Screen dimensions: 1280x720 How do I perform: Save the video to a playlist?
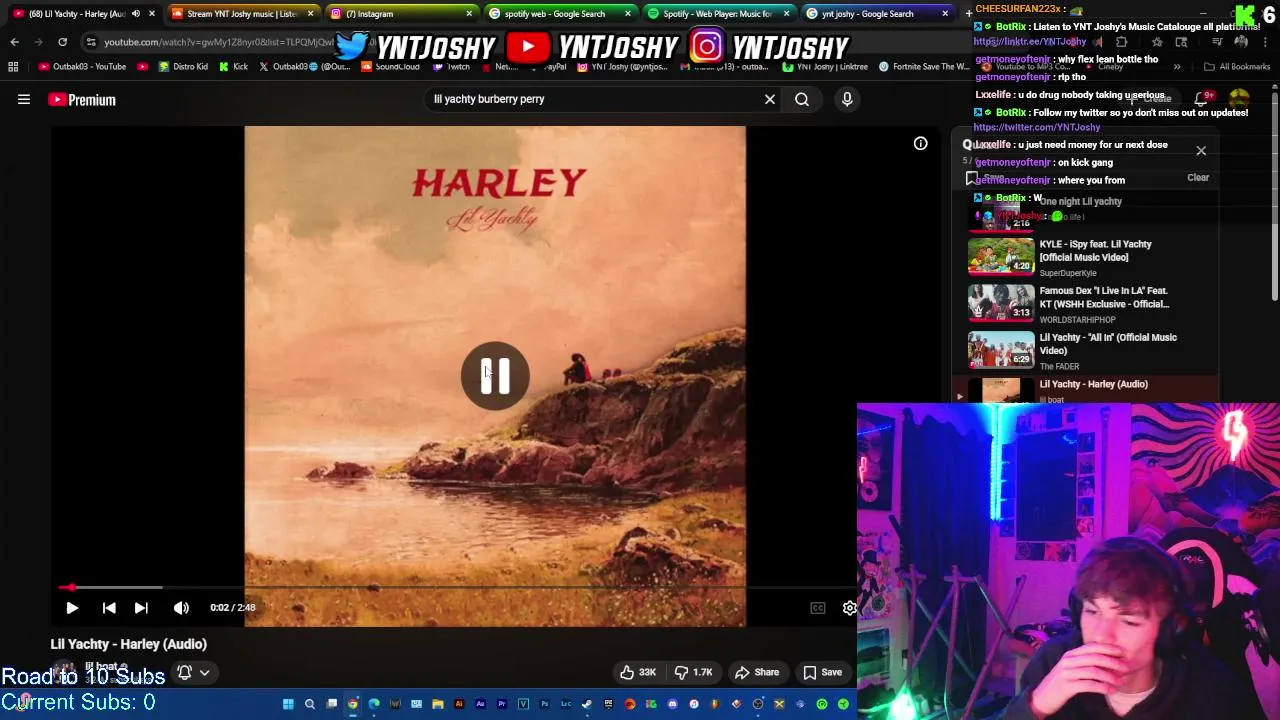(x=823, y=672)
